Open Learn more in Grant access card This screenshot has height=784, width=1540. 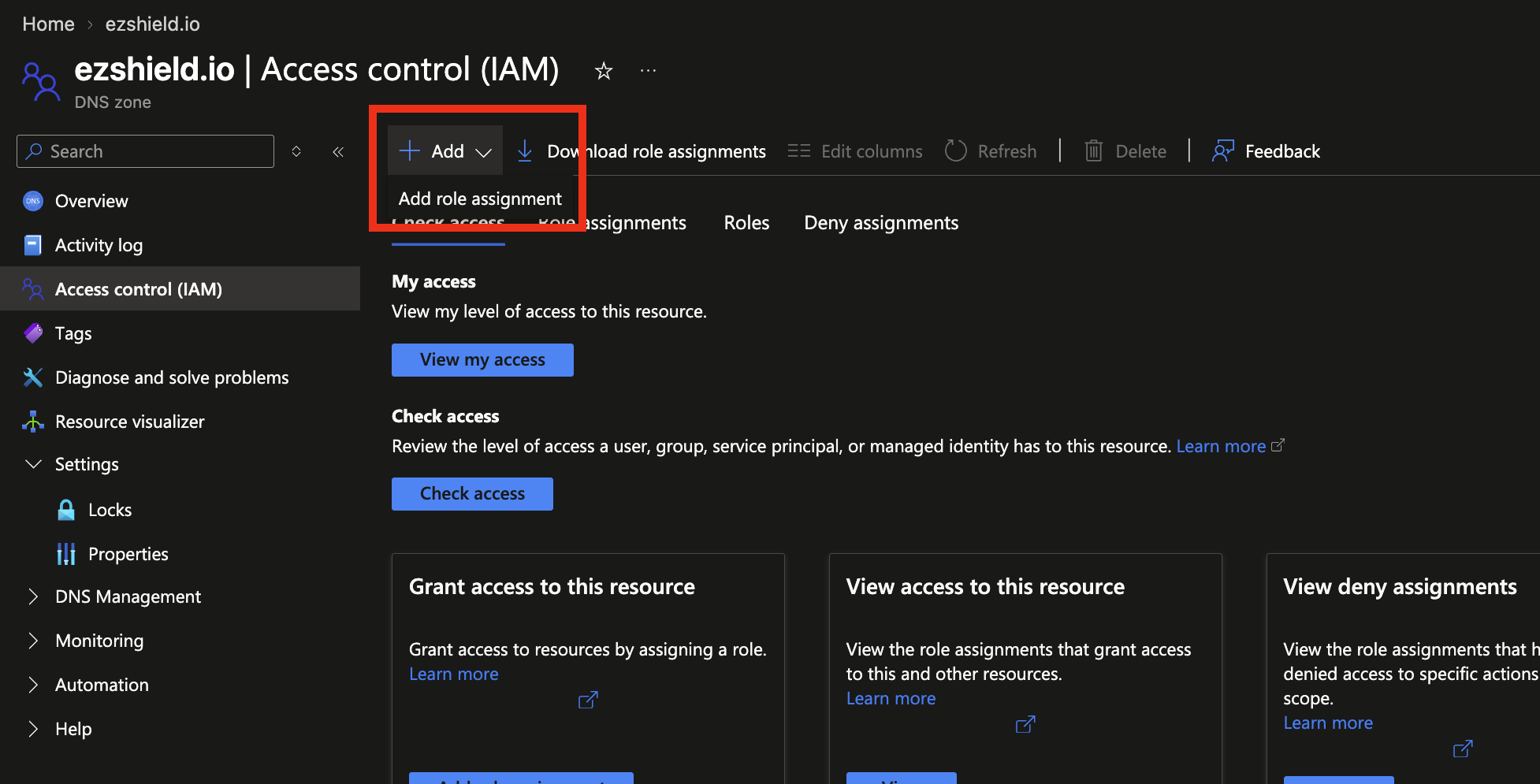(x=454, y=674)
